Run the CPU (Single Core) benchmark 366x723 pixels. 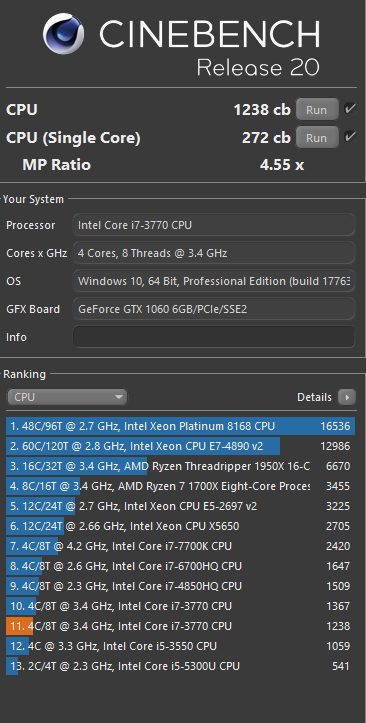(x=317, y=137)
